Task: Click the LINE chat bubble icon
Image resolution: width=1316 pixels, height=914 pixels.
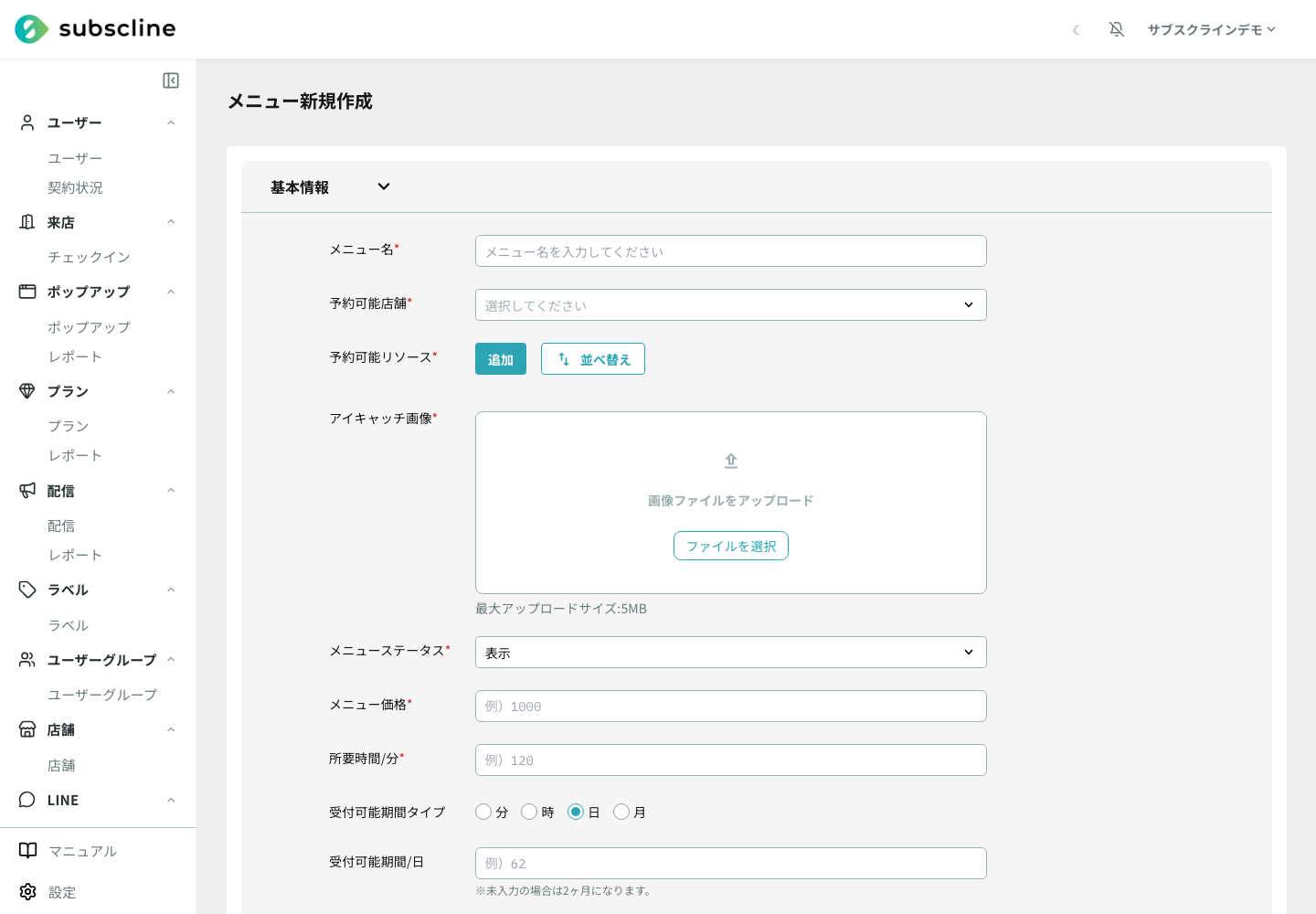Action: click(x=27, y=800)
